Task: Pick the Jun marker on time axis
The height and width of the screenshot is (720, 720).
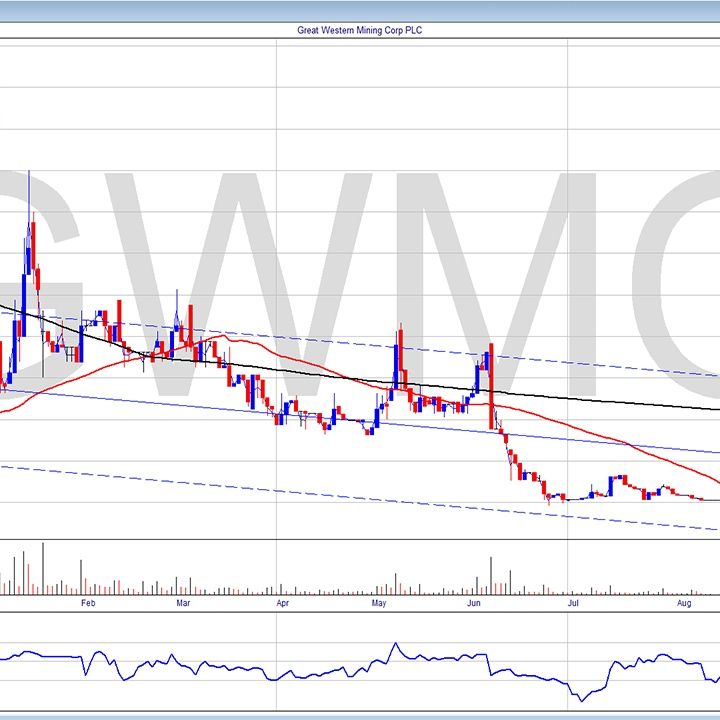Action: coord(475,604)
